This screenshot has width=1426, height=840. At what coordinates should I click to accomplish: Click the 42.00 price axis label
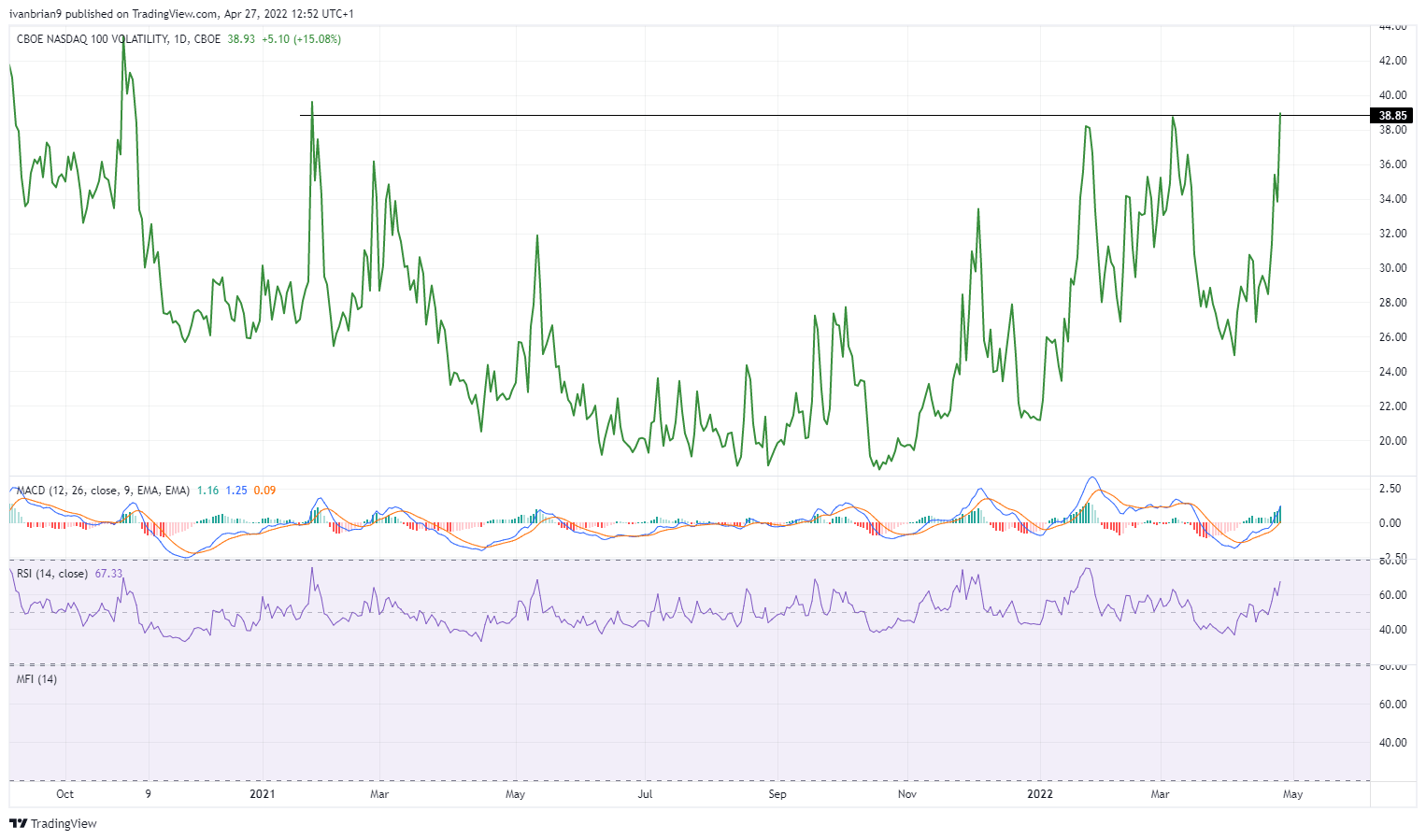pos(1392,61)
